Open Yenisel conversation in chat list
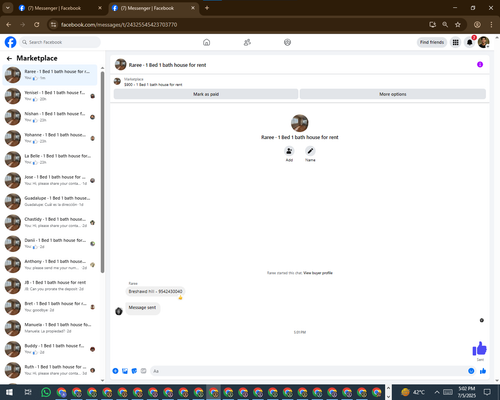This screenshot has height=400, width=500. (x=50, y=96)
